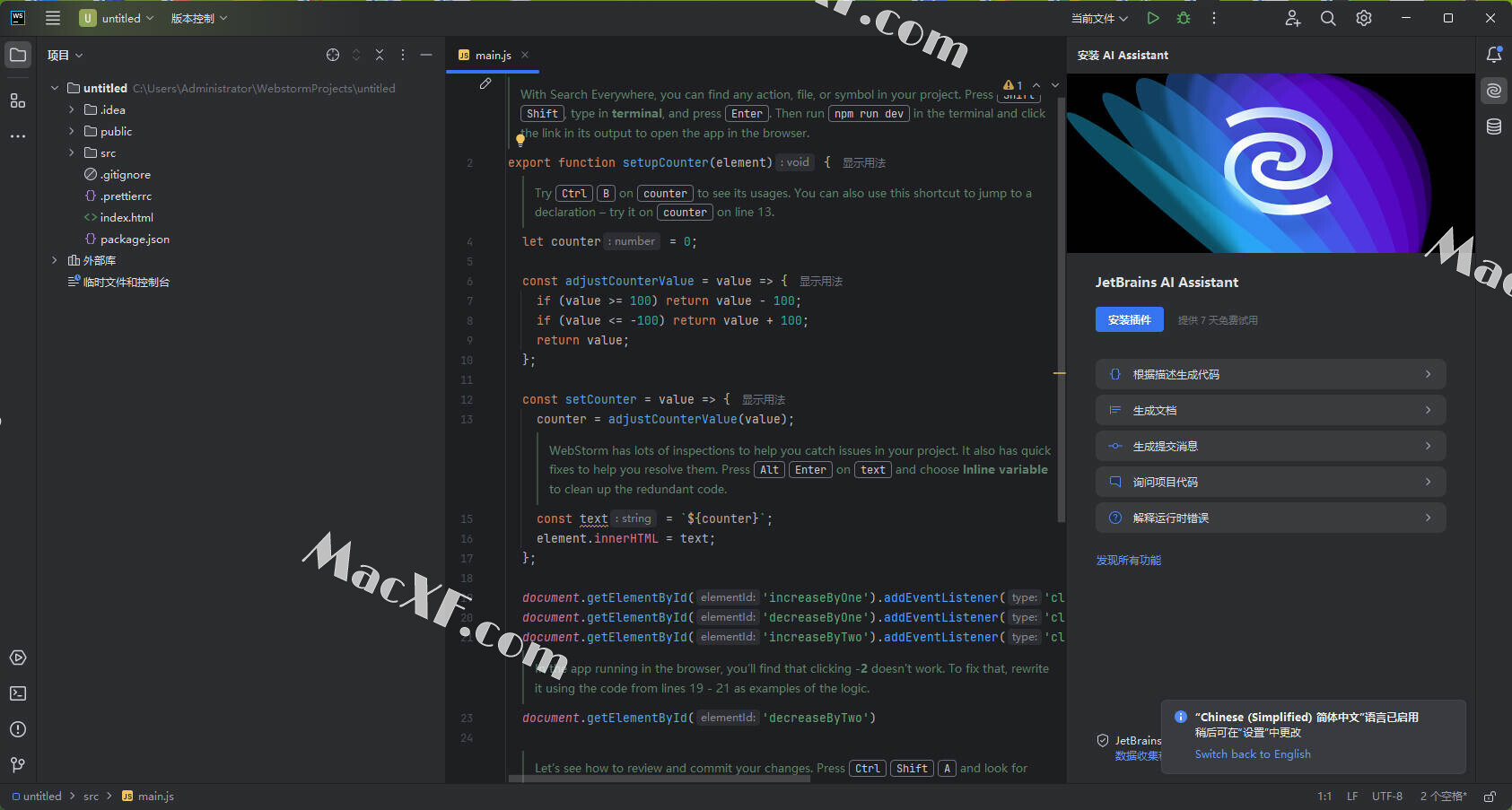This screenshot has width=1512, height=810.
Task: Click Switch back to English link
Action: click(x=1253, y=754)
